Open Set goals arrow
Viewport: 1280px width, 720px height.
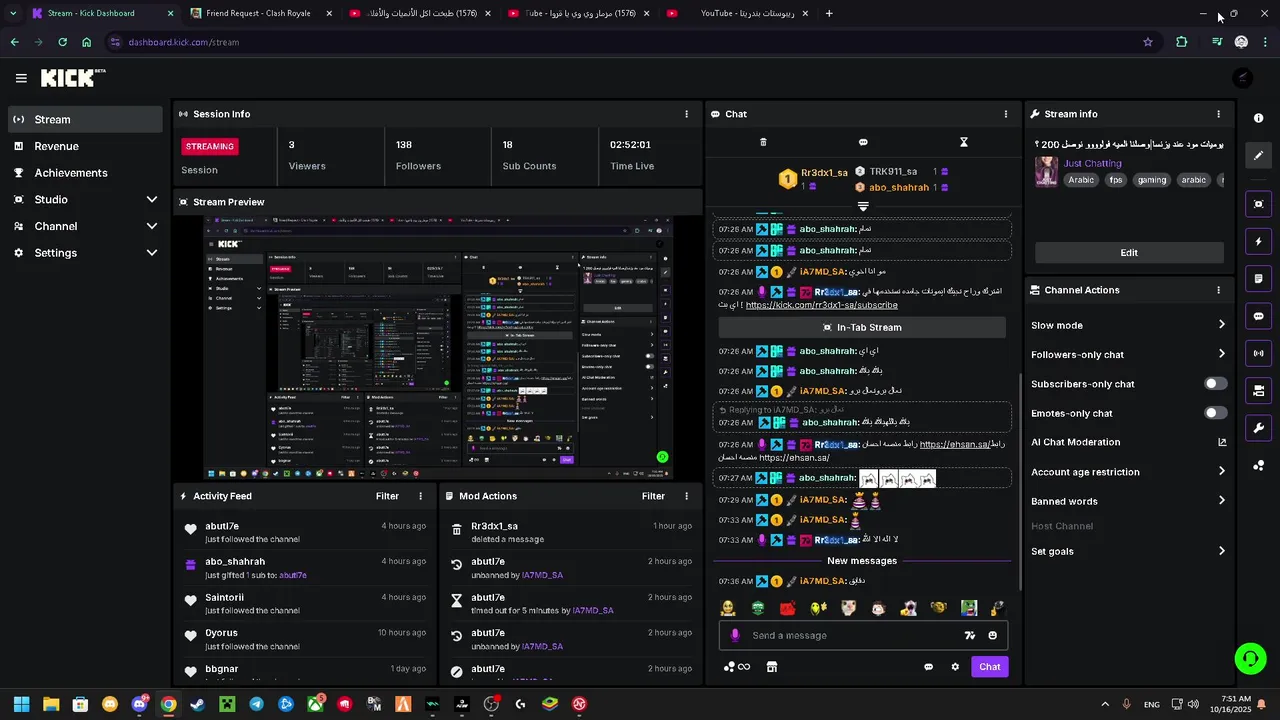click(1221, 551)
